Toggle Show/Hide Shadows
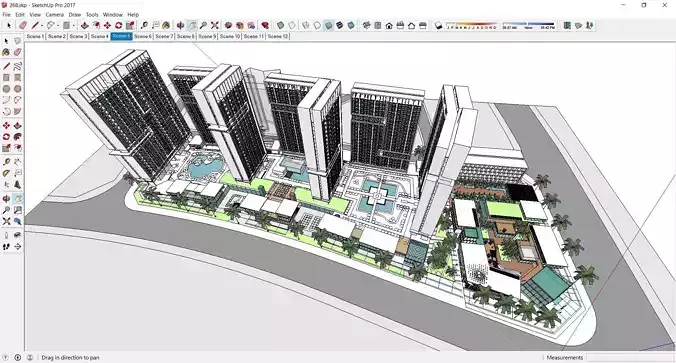The image size is (676, 363). (438, 25)
